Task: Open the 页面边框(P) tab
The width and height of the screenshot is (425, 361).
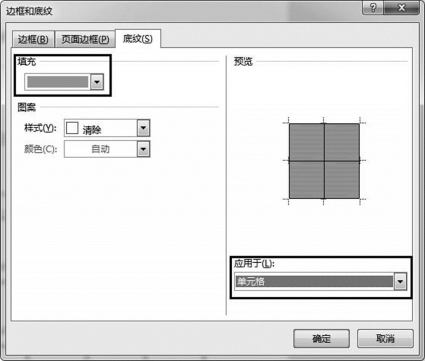Action: pos(85,40)
